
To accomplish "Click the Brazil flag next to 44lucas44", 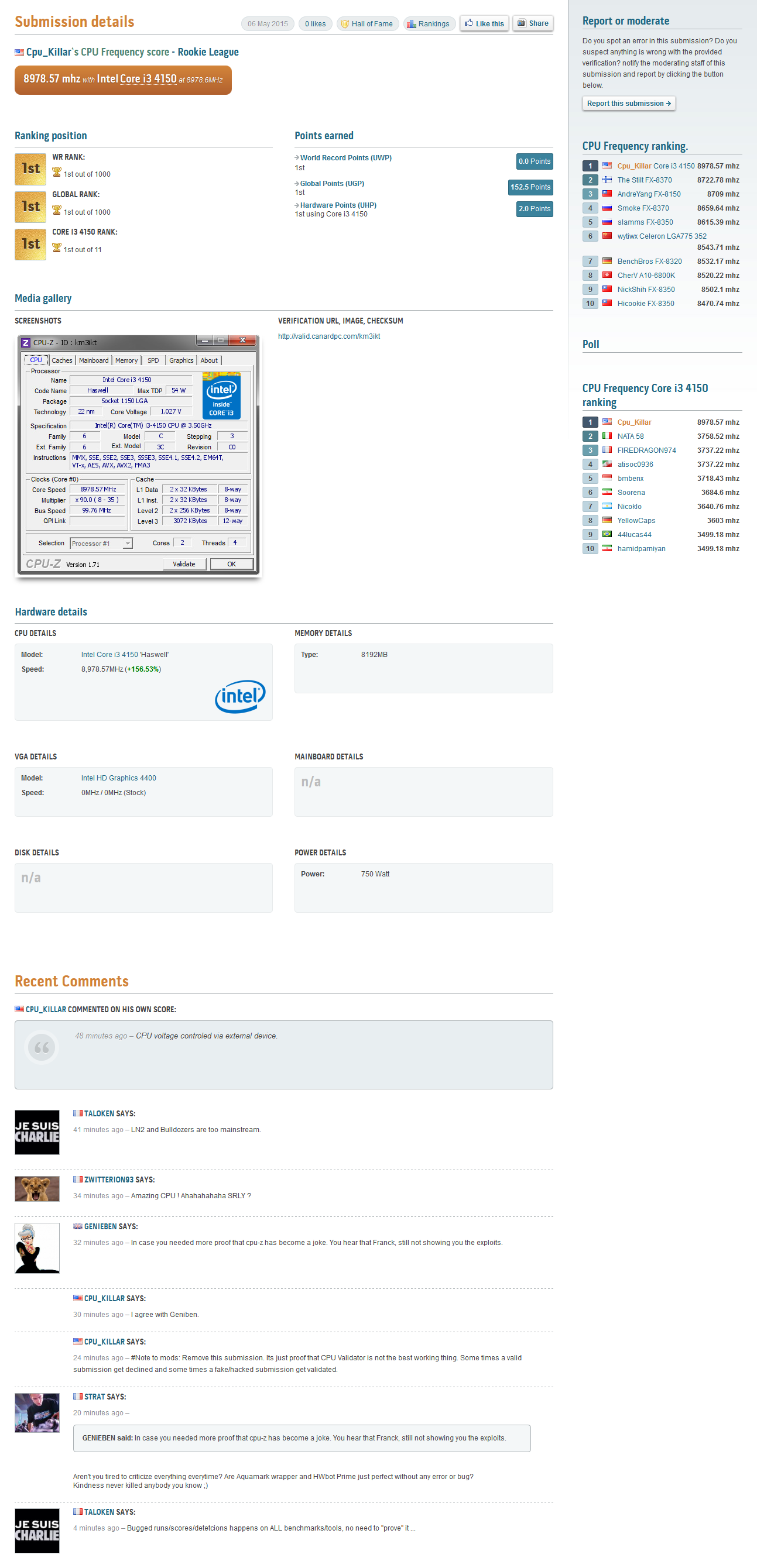I will tap(607, 534).
